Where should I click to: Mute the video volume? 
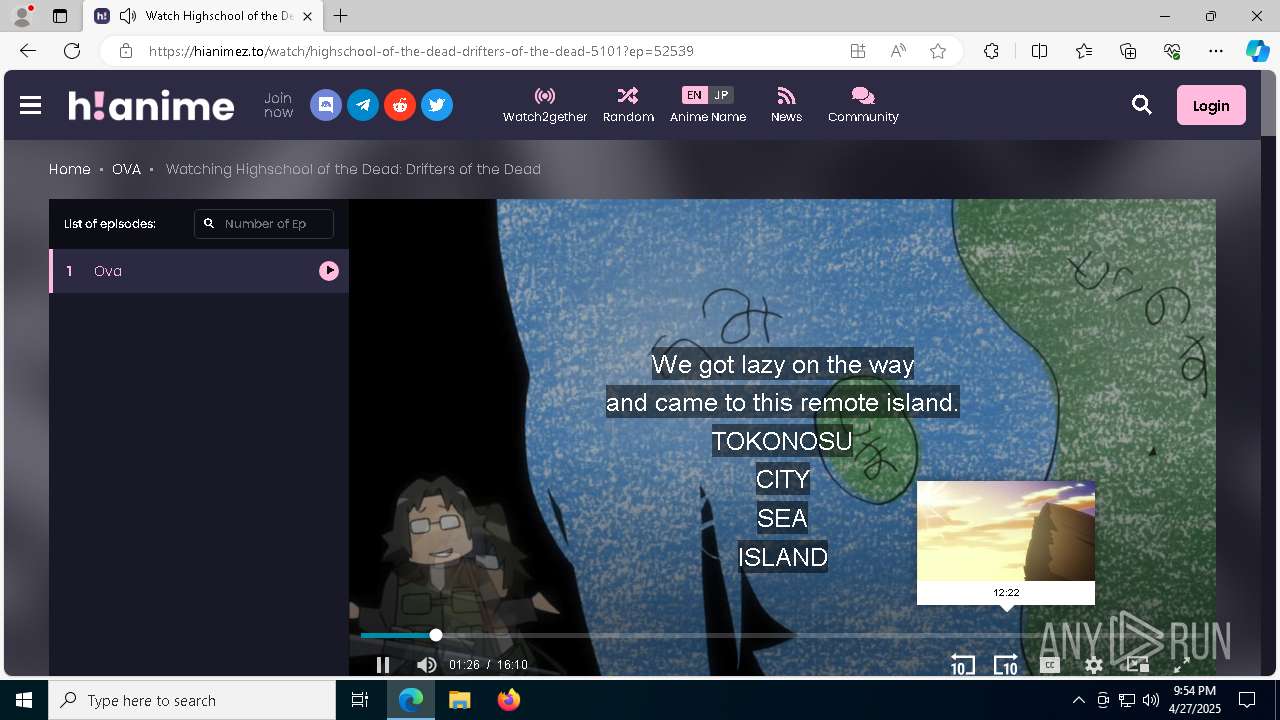[426, 665]
